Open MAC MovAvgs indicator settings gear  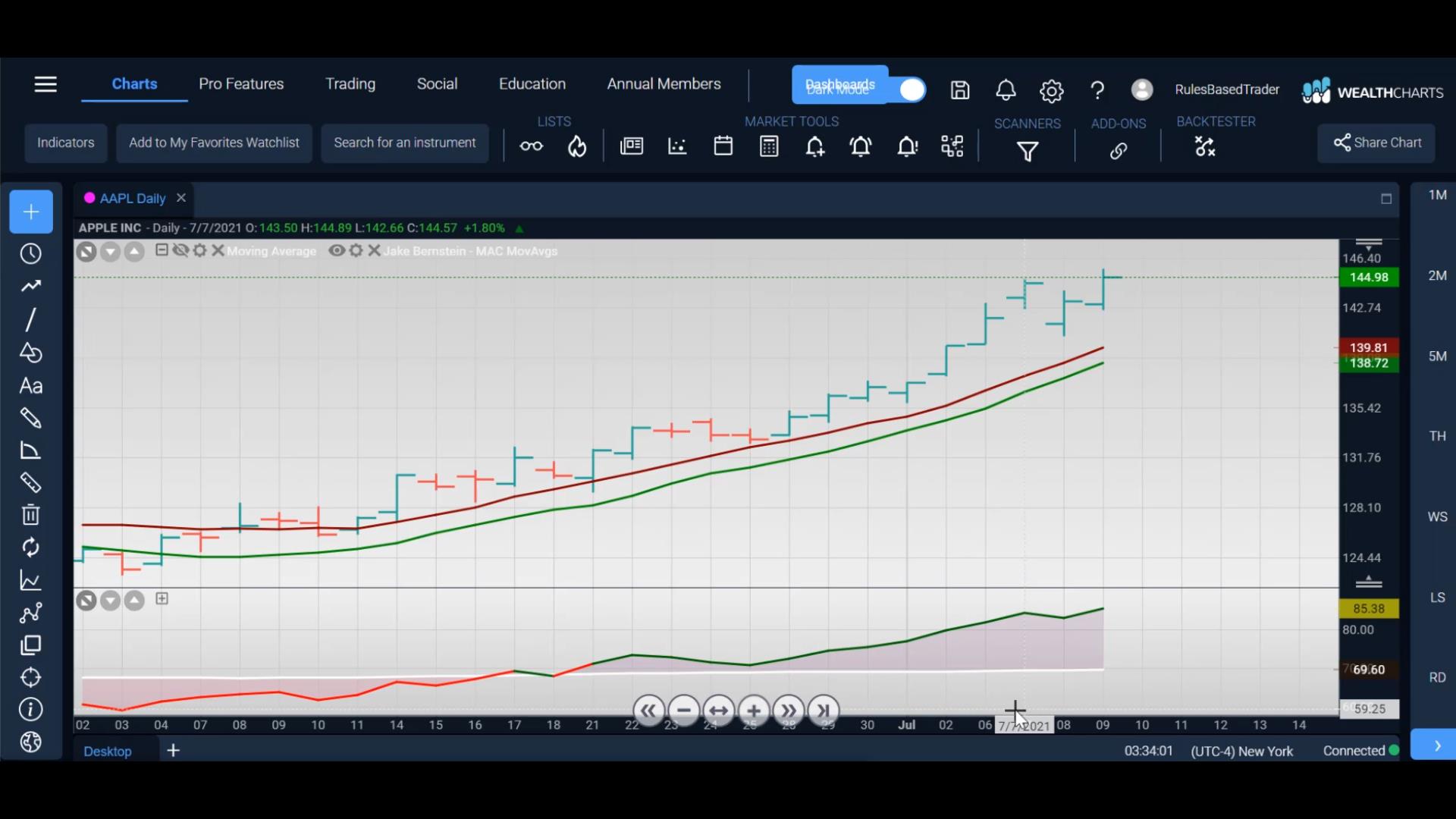pos(356,250)
